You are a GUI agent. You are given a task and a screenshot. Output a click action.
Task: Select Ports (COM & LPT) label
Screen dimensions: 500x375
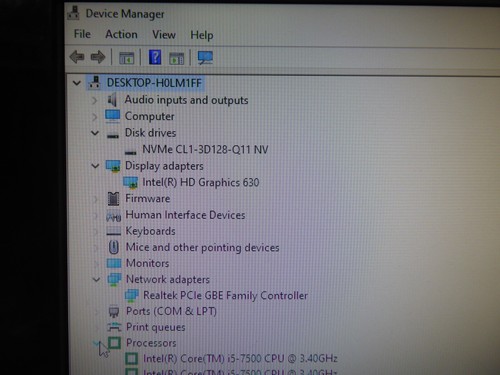[x=171, y=311]
